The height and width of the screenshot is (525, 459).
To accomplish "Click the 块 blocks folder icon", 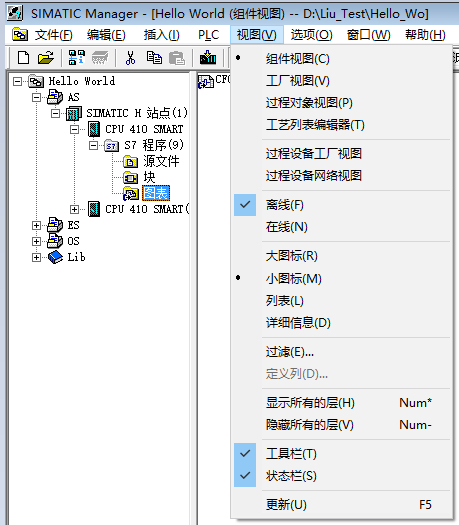I will 131,177.
